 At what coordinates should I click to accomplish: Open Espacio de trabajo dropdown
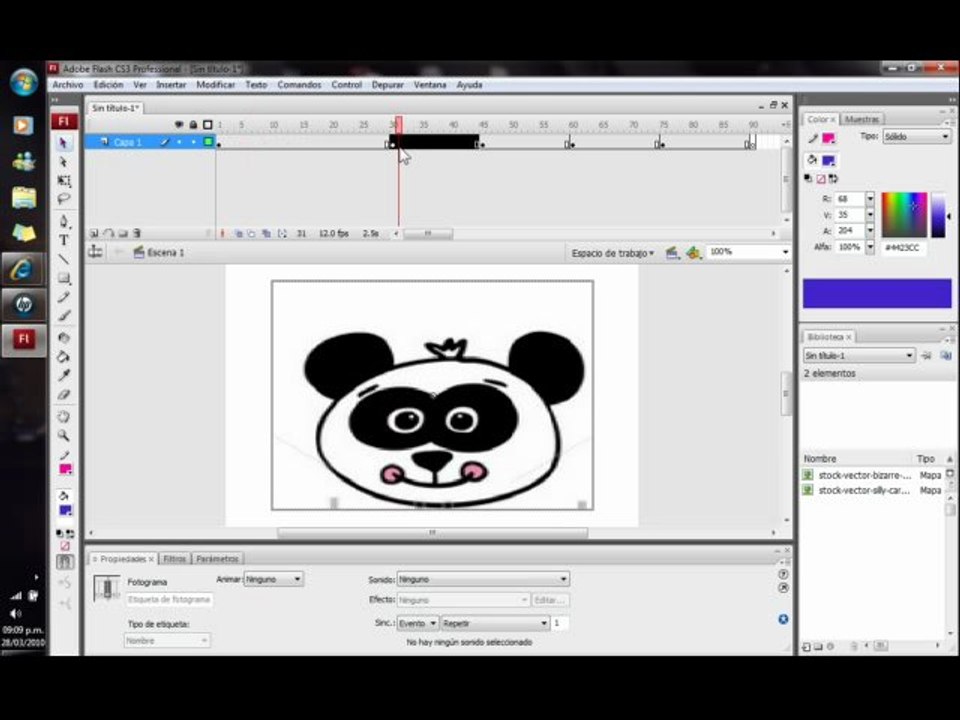(x=613, y=253)
